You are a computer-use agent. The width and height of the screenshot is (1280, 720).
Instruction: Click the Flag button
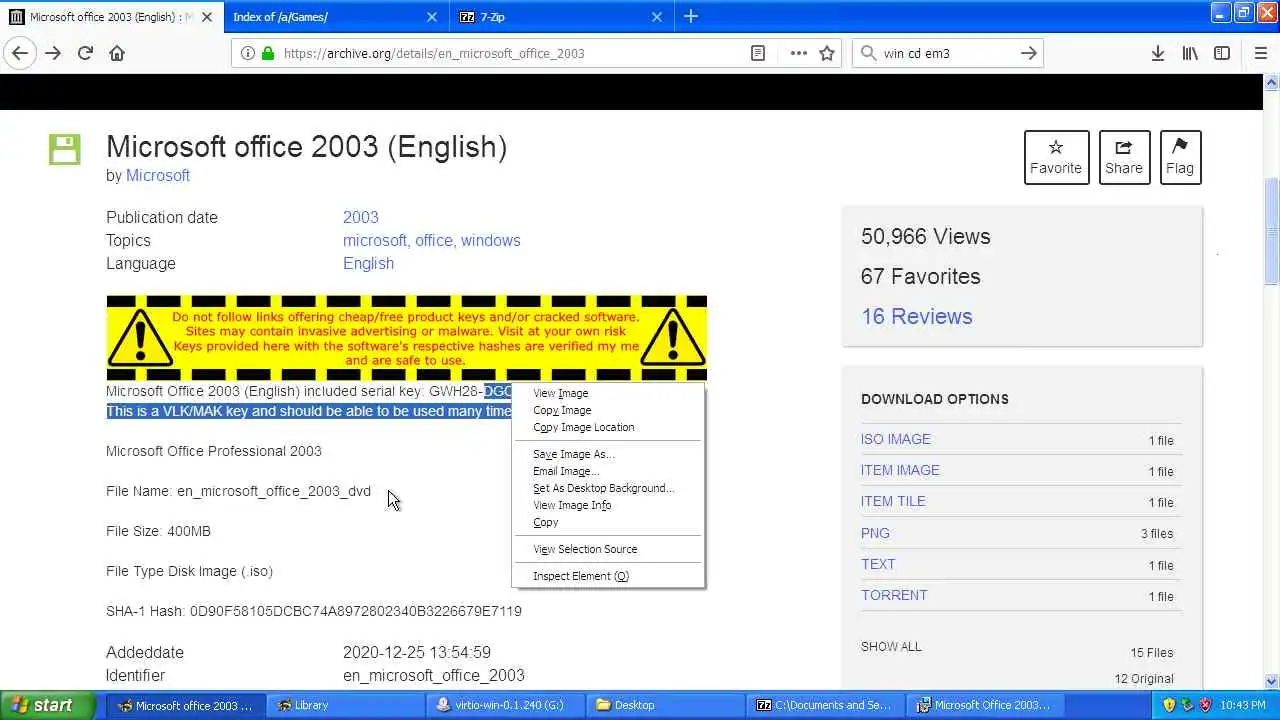(x=1180, y=157)
